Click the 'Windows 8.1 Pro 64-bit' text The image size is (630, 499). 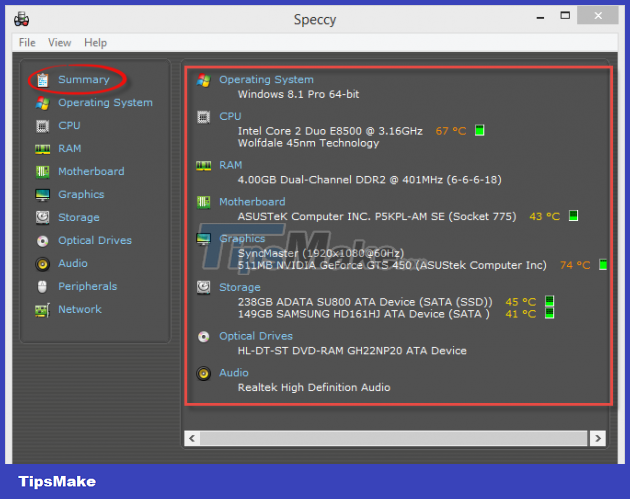[x=298, y=94]
